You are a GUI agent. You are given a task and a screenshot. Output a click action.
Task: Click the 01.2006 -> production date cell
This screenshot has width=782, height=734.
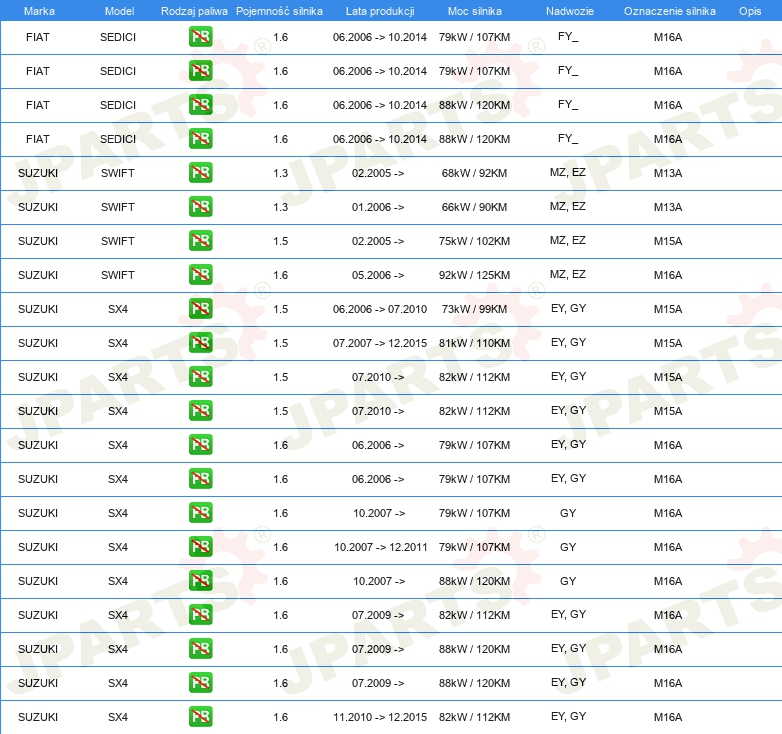point(378,207)
